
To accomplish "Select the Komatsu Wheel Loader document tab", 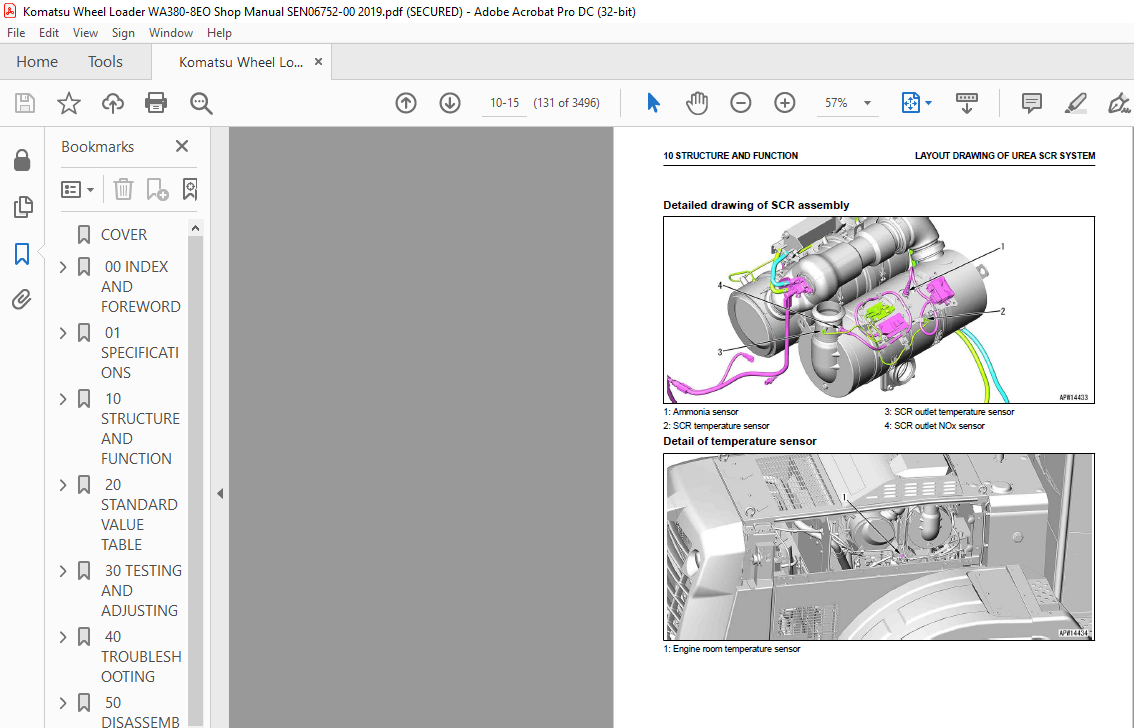I will [x=241, y=62].
